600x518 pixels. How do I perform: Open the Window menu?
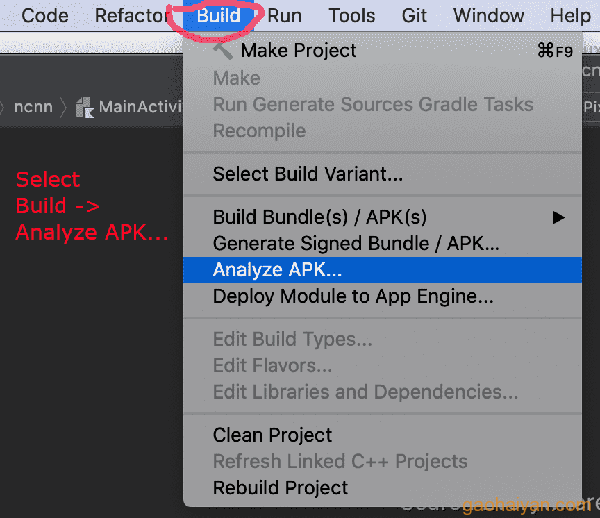click(488, 16)
